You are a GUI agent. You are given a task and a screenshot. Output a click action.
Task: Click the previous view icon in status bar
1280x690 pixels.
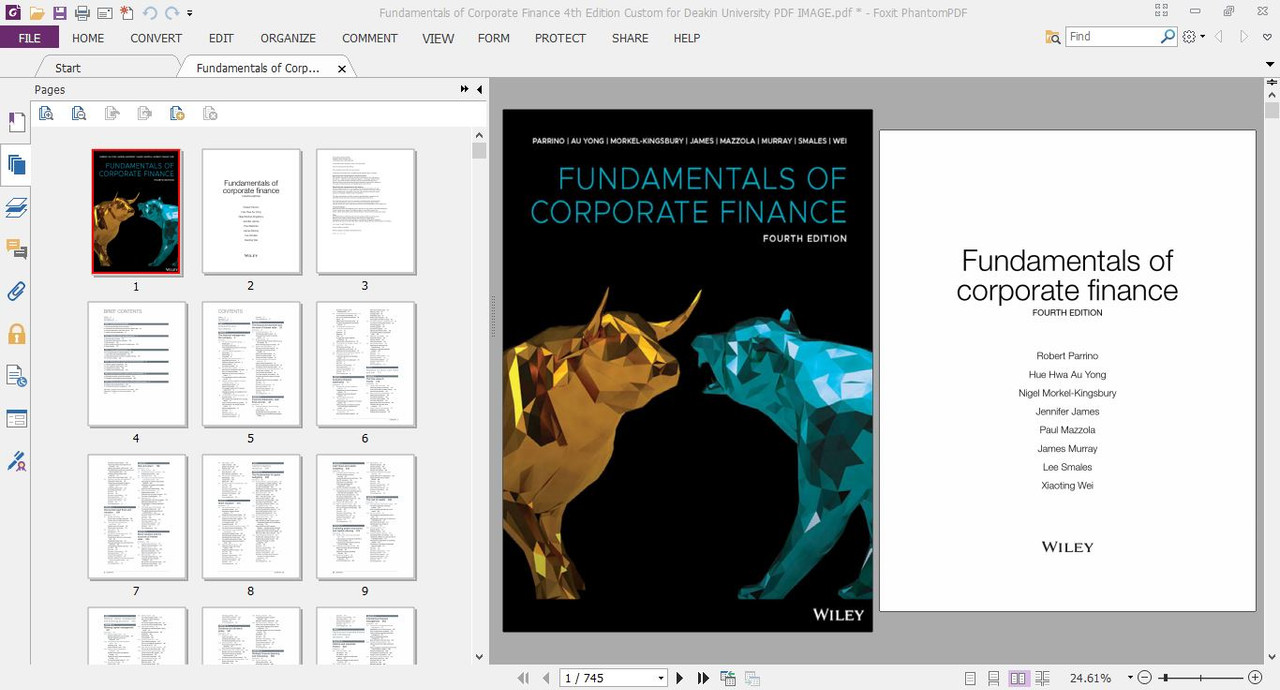728,678
